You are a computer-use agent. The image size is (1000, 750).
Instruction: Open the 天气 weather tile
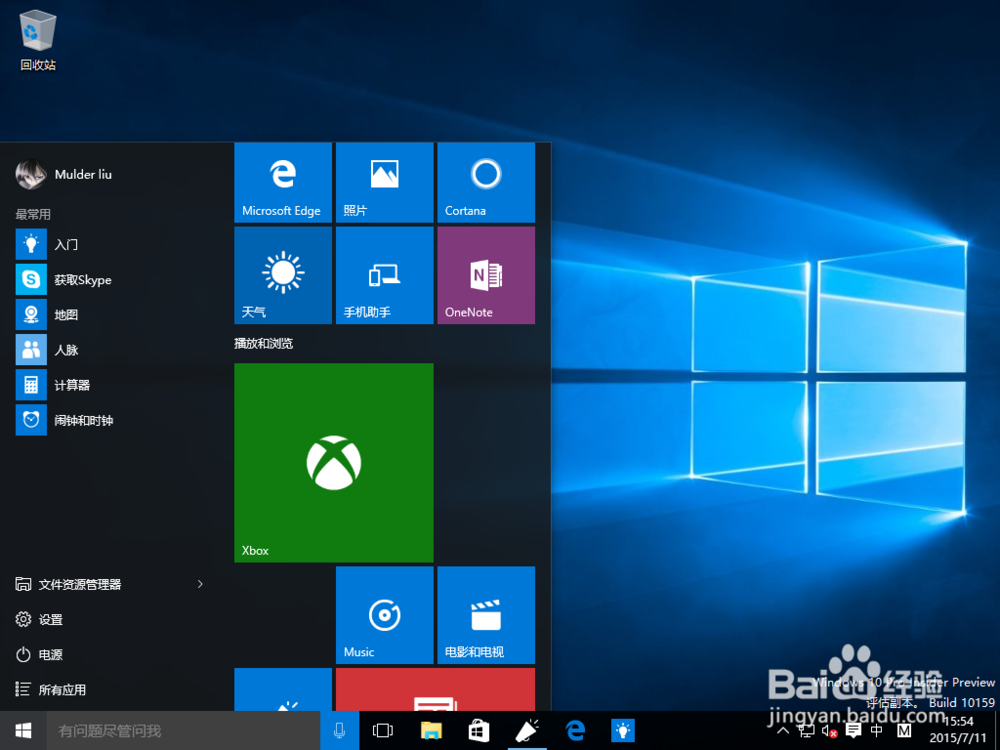tap(283, 276)
